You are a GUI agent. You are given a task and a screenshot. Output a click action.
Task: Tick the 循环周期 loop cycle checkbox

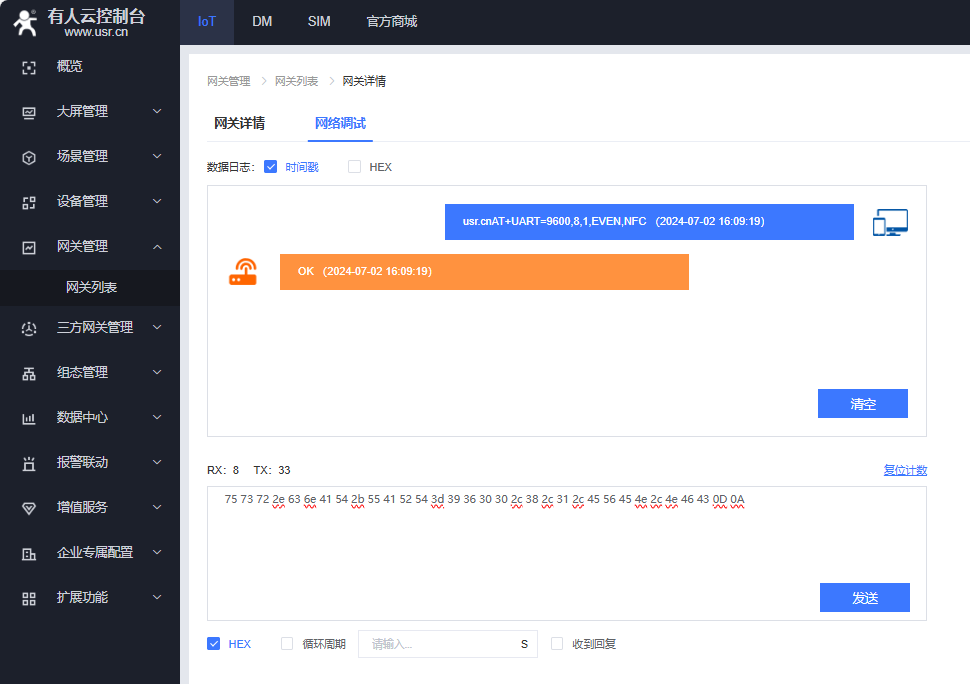287,644
